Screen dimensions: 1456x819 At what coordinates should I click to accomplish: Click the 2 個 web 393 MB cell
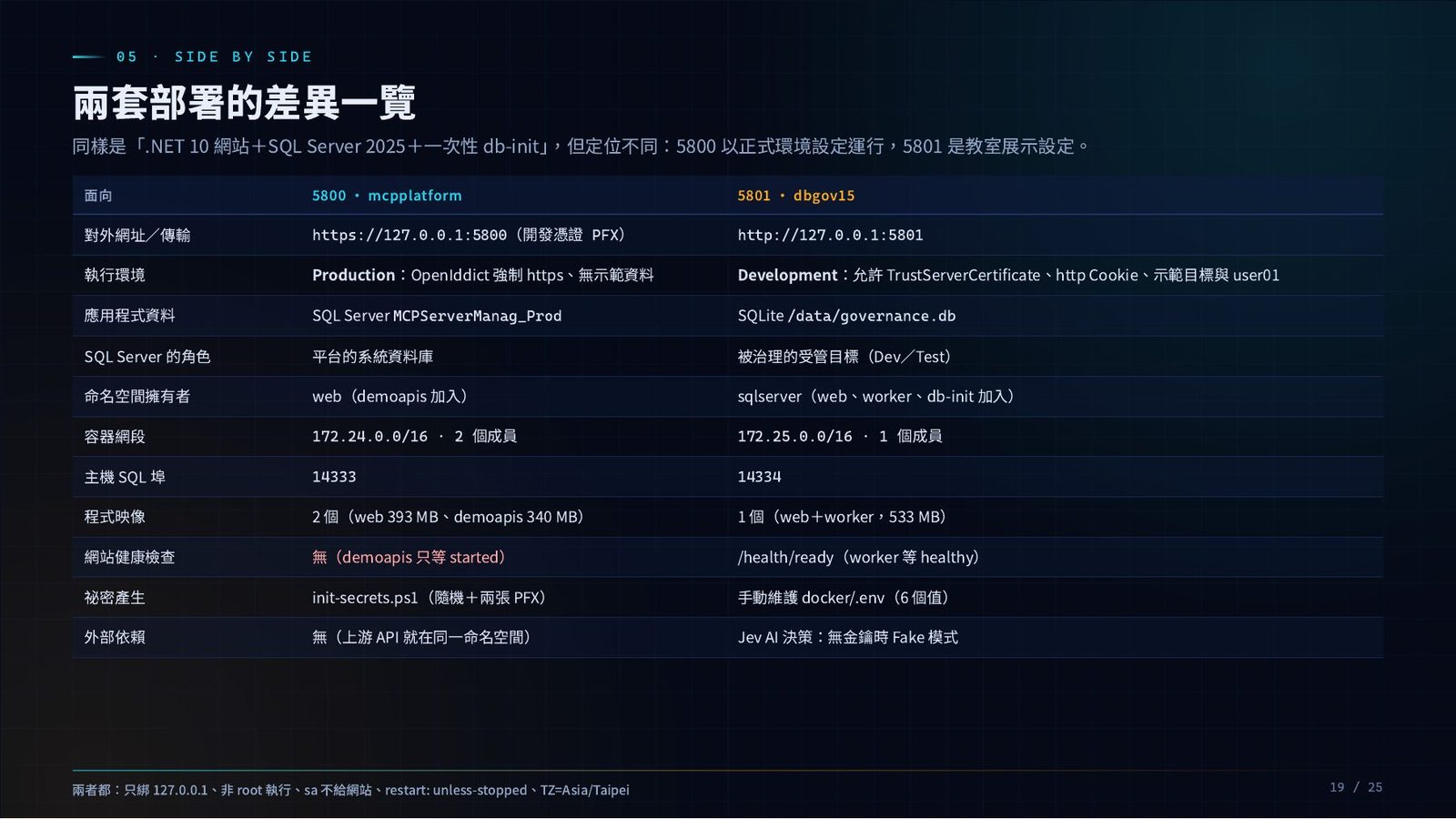pos(450,517)
